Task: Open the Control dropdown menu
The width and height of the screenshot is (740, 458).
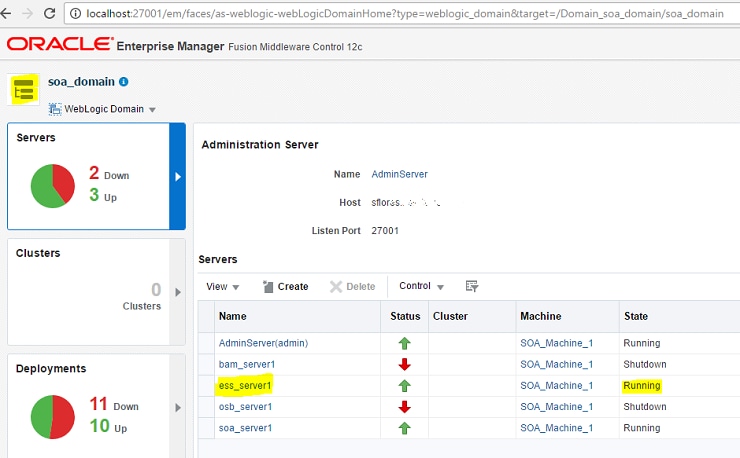Action: [x=421, y=286]
